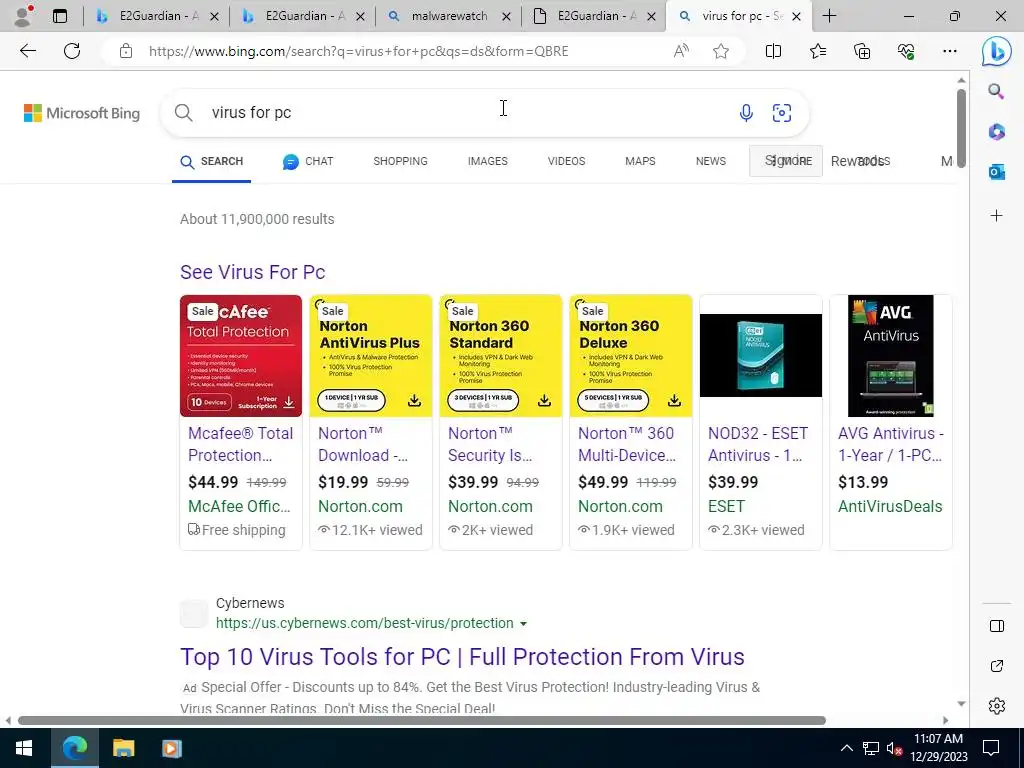Screen dimensions: 1024x768
Task: Open the NEWS search tab
Action: [711, 161]
